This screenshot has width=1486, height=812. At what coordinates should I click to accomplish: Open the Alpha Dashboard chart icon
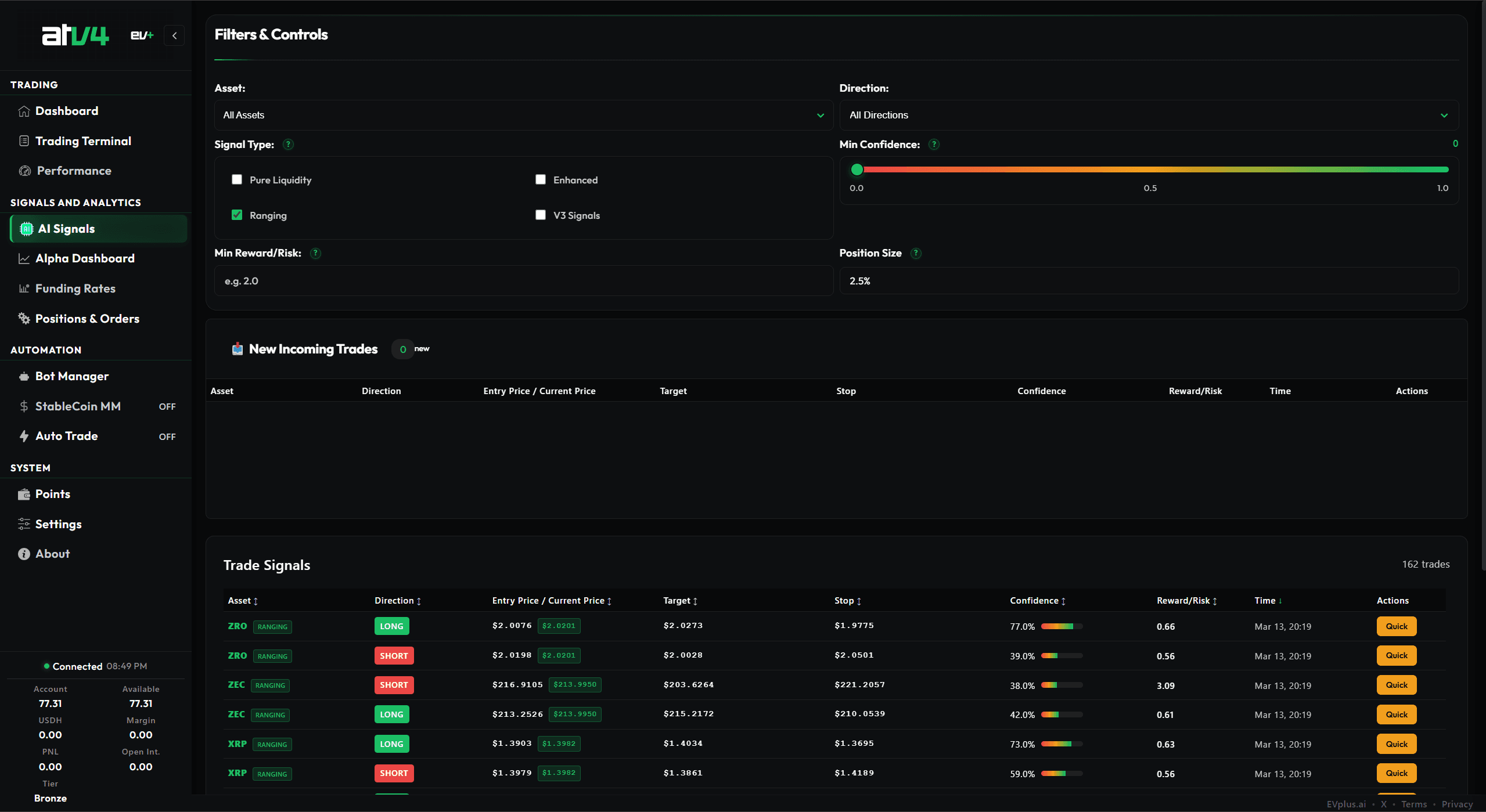coord(24,258)
